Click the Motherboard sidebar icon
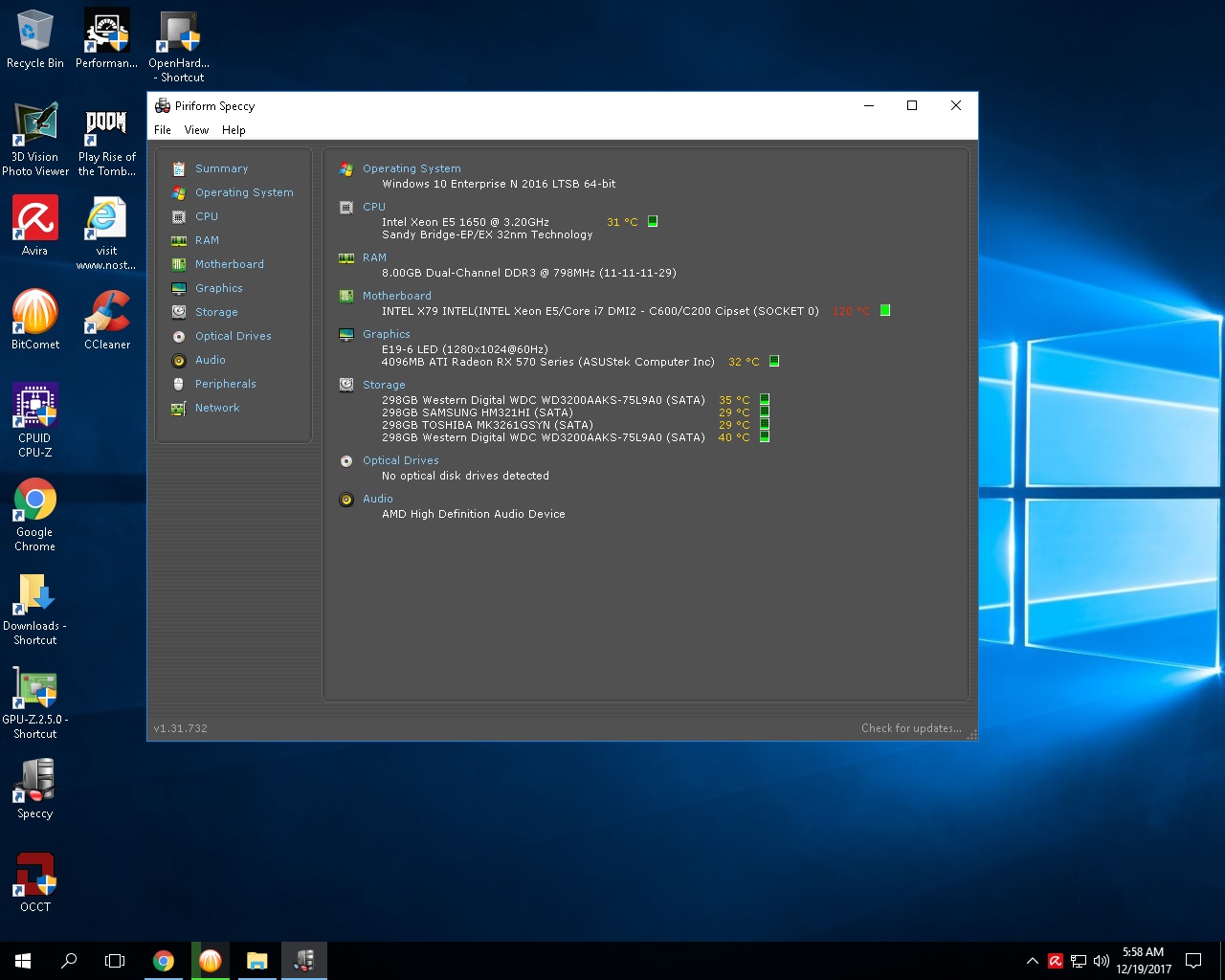Screen dimensions: 1225x980 click(x=178, y=265)
